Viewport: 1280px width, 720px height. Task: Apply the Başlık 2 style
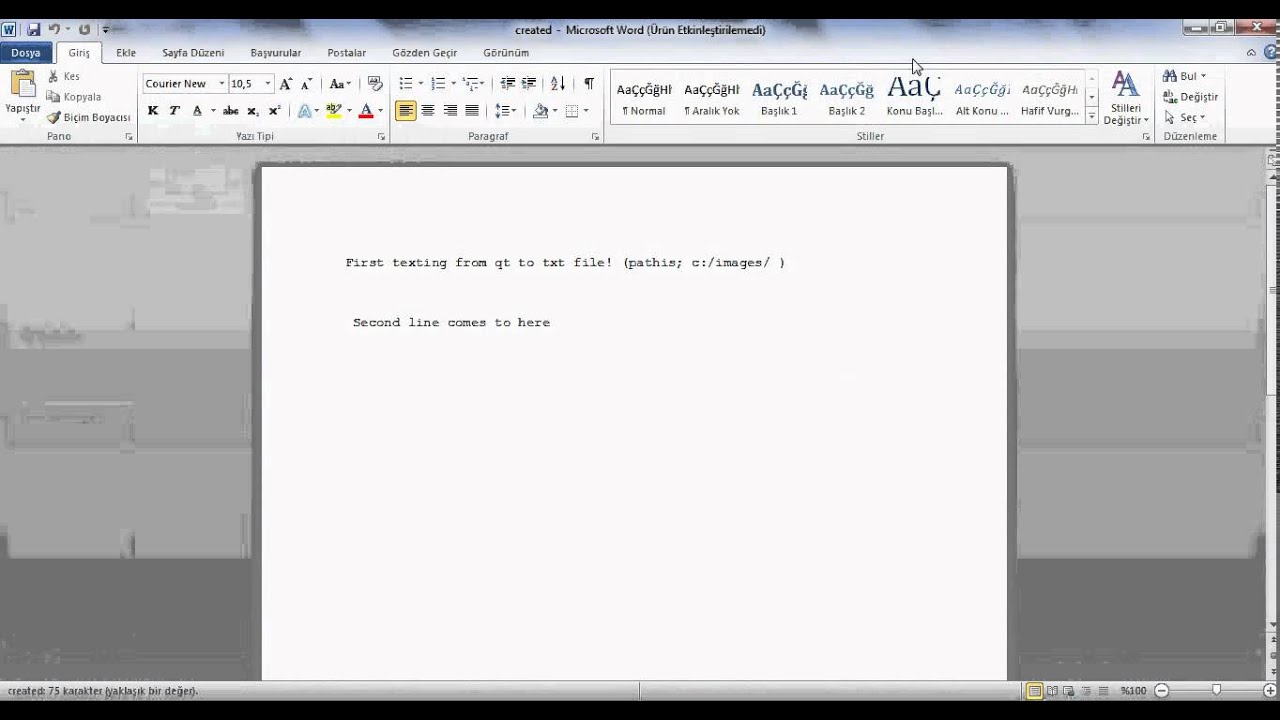point(847,98)
